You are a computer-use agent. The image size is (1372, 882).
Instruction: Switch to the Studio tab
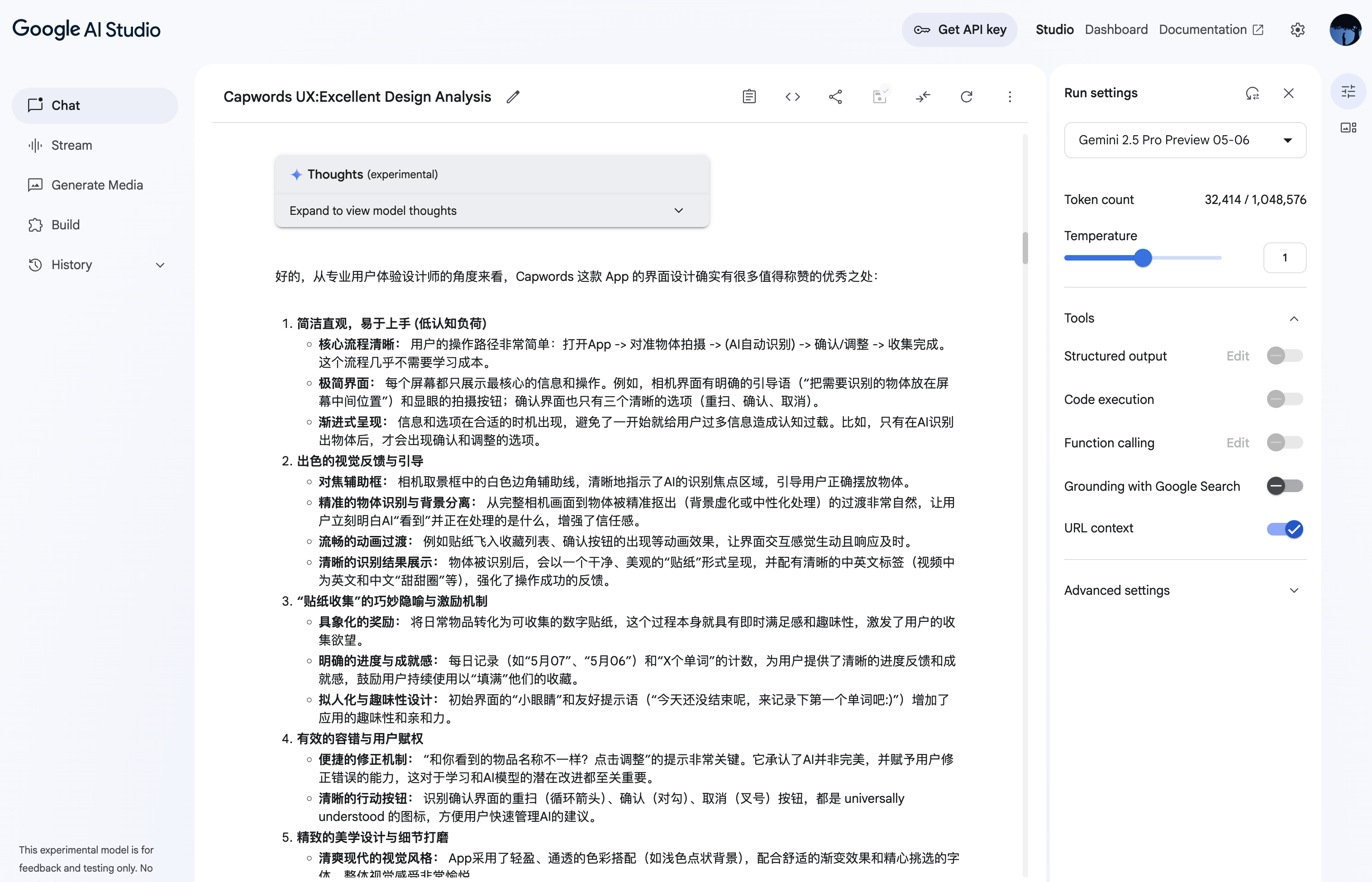click(1054, 30)
